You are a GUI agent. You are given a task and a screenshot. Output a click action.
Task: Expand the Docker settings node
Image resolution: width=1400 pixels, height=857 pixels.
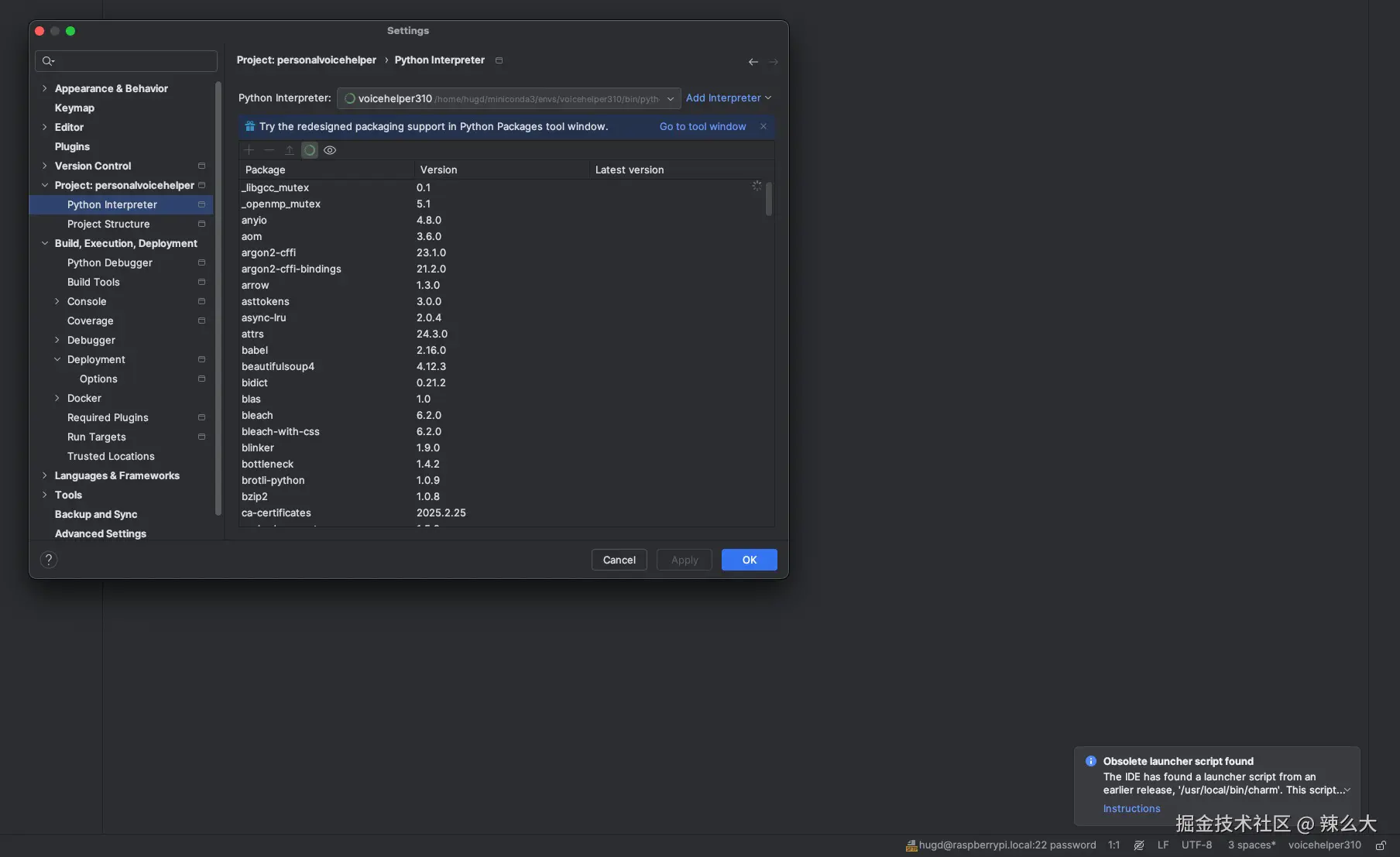57,398
